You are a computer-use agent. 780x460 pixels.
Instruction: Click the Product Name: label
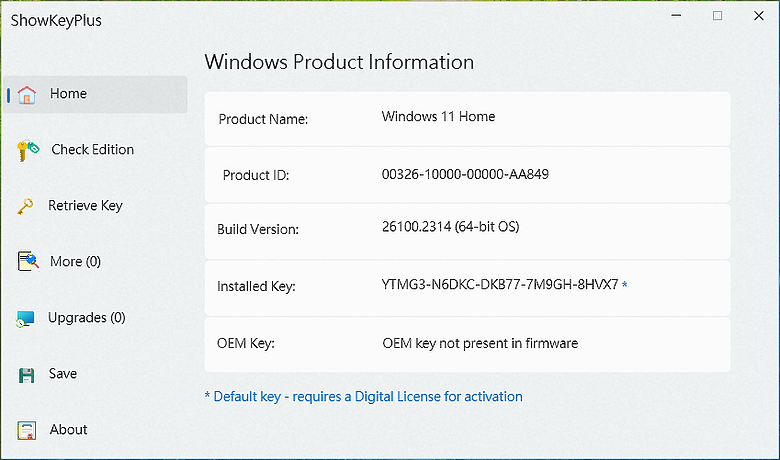point(263,119)
